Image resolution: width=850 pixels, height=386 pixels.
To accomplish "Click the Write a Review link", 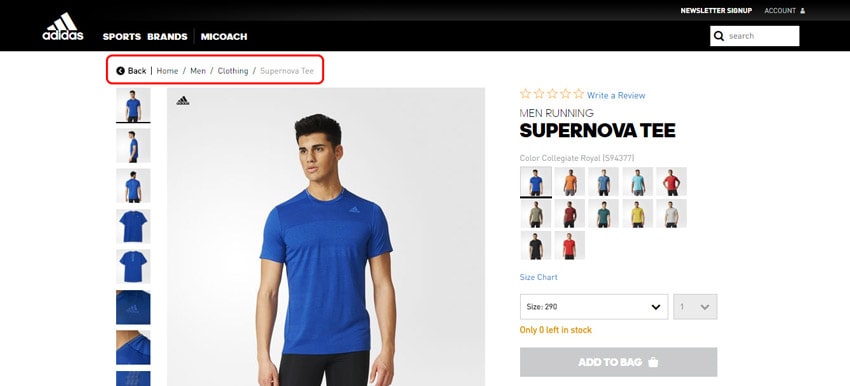I will coord(616,95).
